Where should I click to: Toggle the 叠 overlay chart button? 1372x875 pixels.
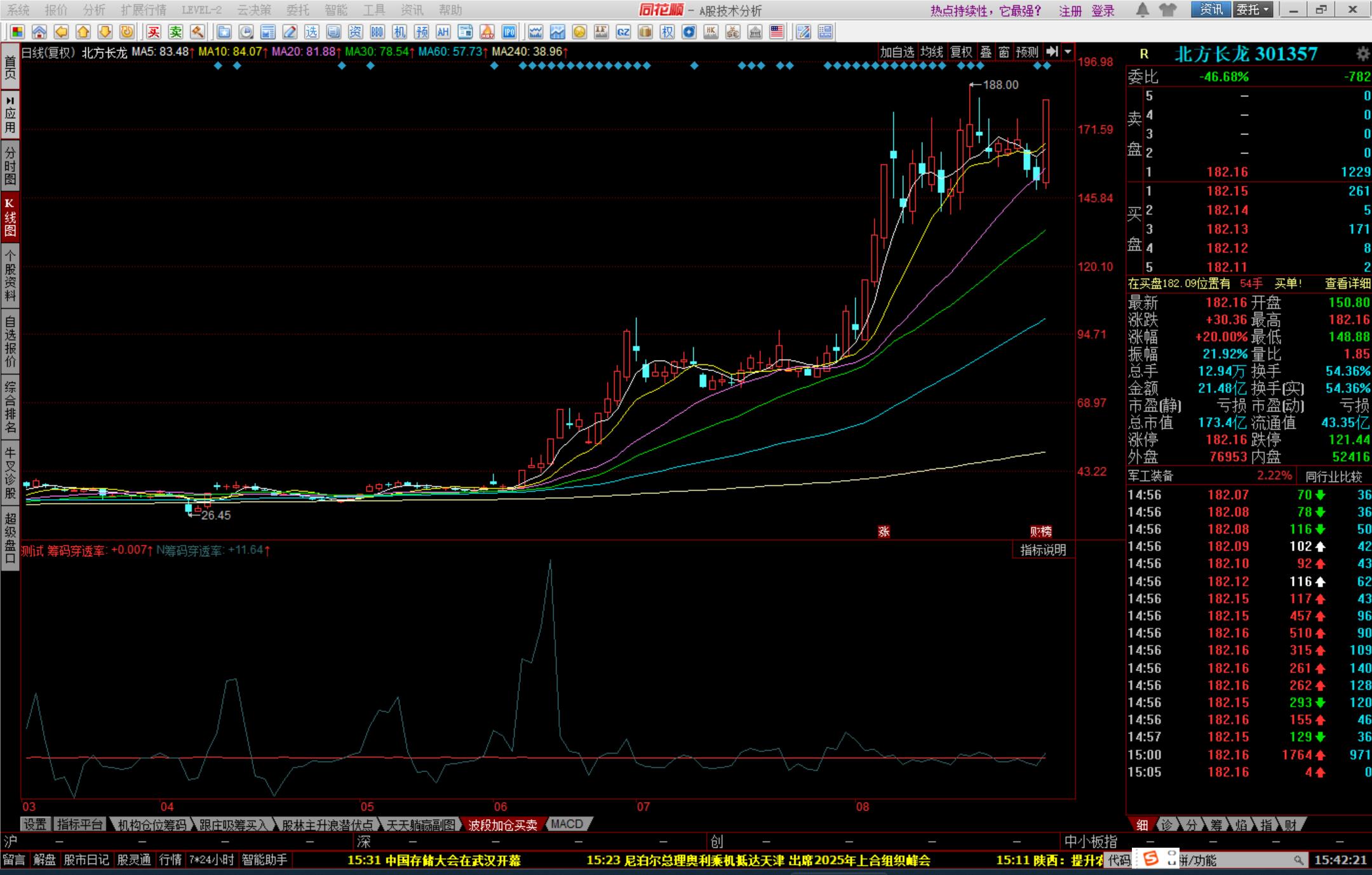tap(986, 52)
